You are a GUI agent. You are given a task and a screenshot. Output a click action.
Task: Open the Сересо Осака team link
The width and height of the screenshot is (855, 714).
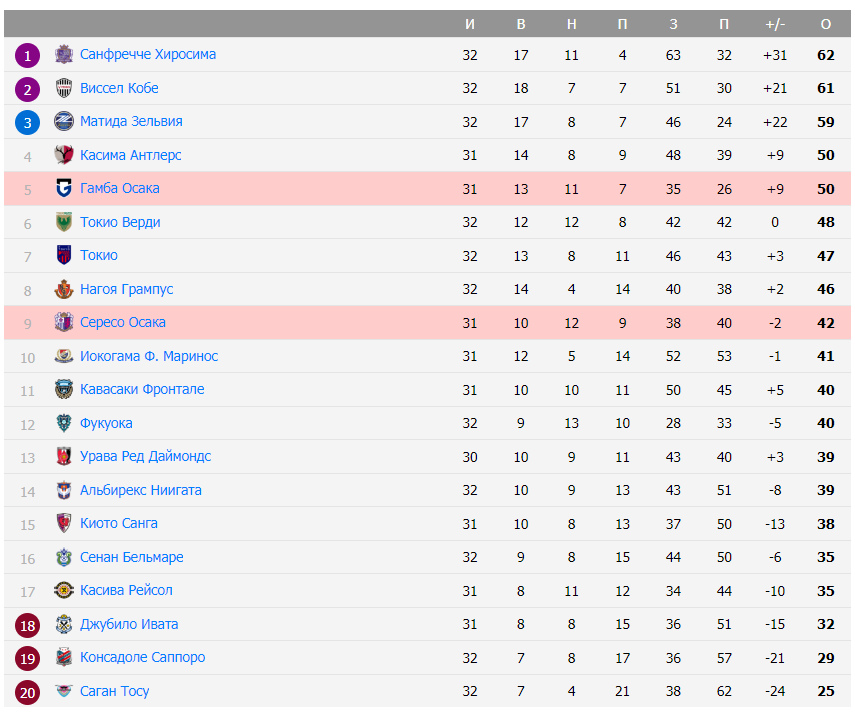pyautogui.click(x=123, y=322)
